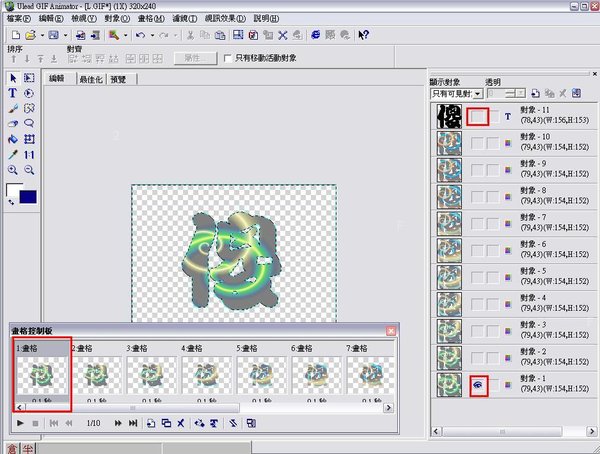Switch to the 預覽 tab

(x=118, y=79)
